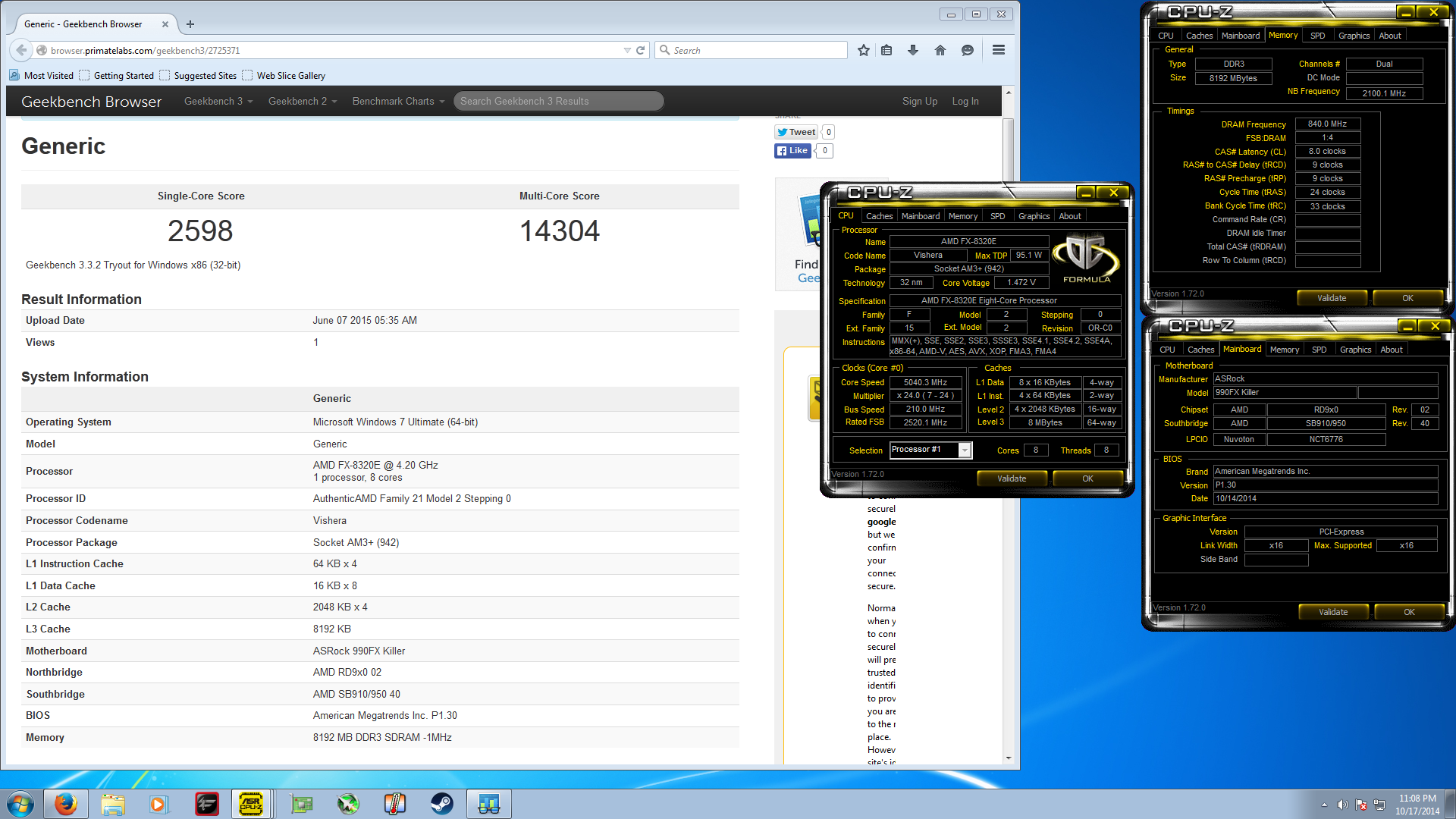
Task: Click the ROG Formula logo in CPU-Z
Action: (1087, 259)
